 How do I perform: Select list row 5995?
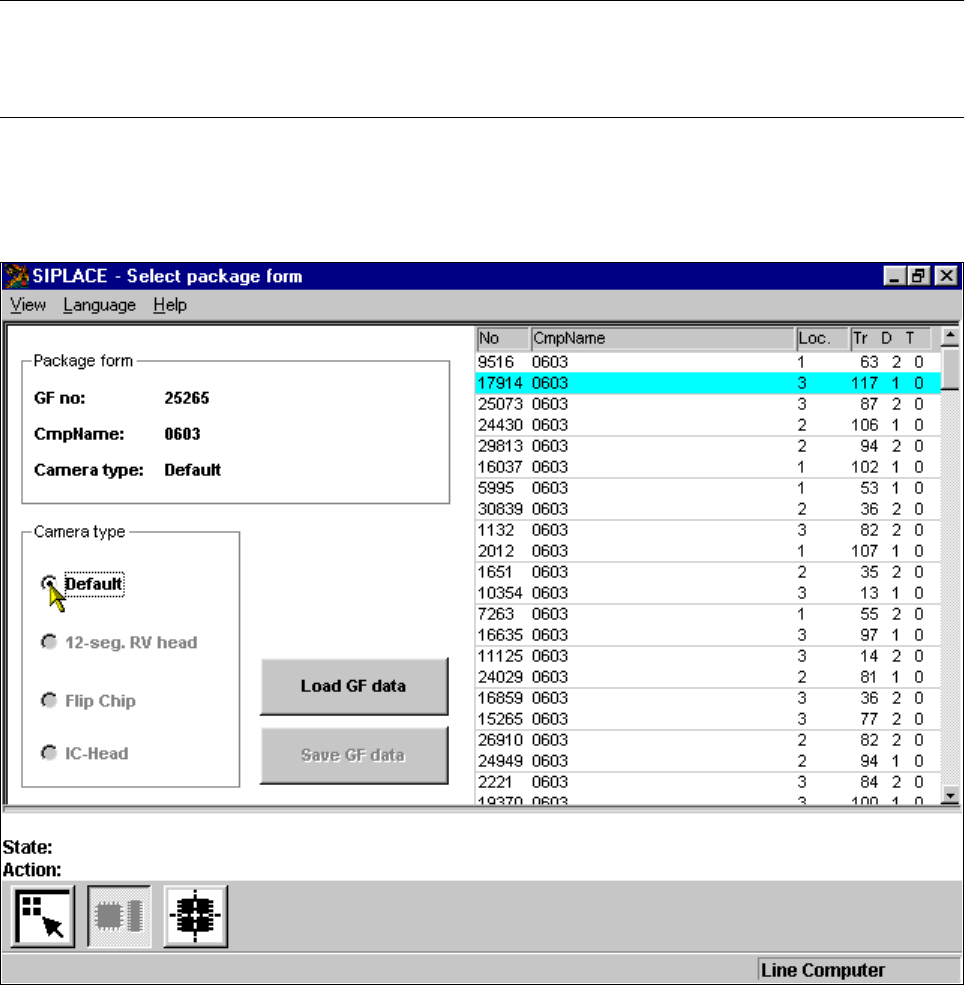click(708, 488)
